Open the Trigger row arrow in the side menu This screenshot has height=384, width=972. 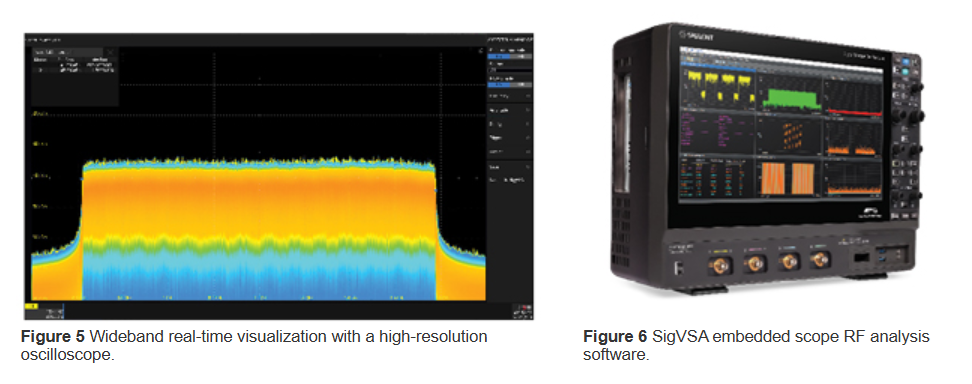(x=528, y=138)
